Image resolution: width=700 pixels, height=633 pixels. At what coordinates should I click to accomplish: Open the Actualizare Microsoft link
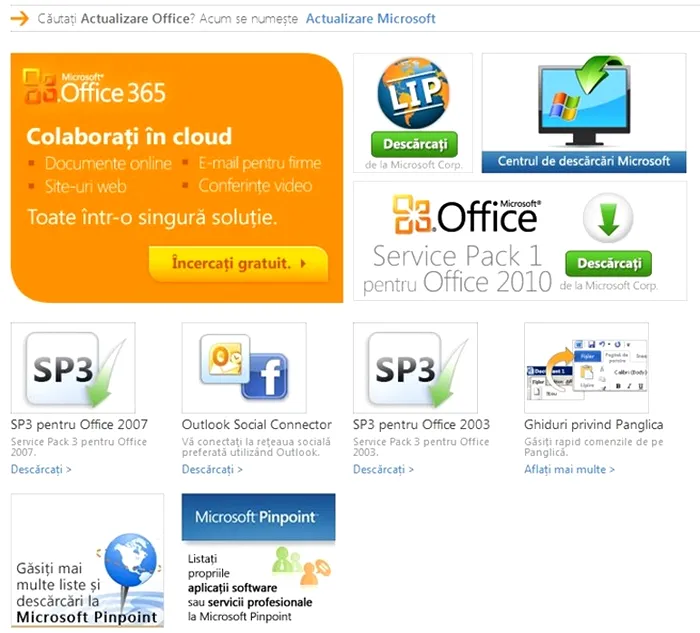tap(370, 19)
